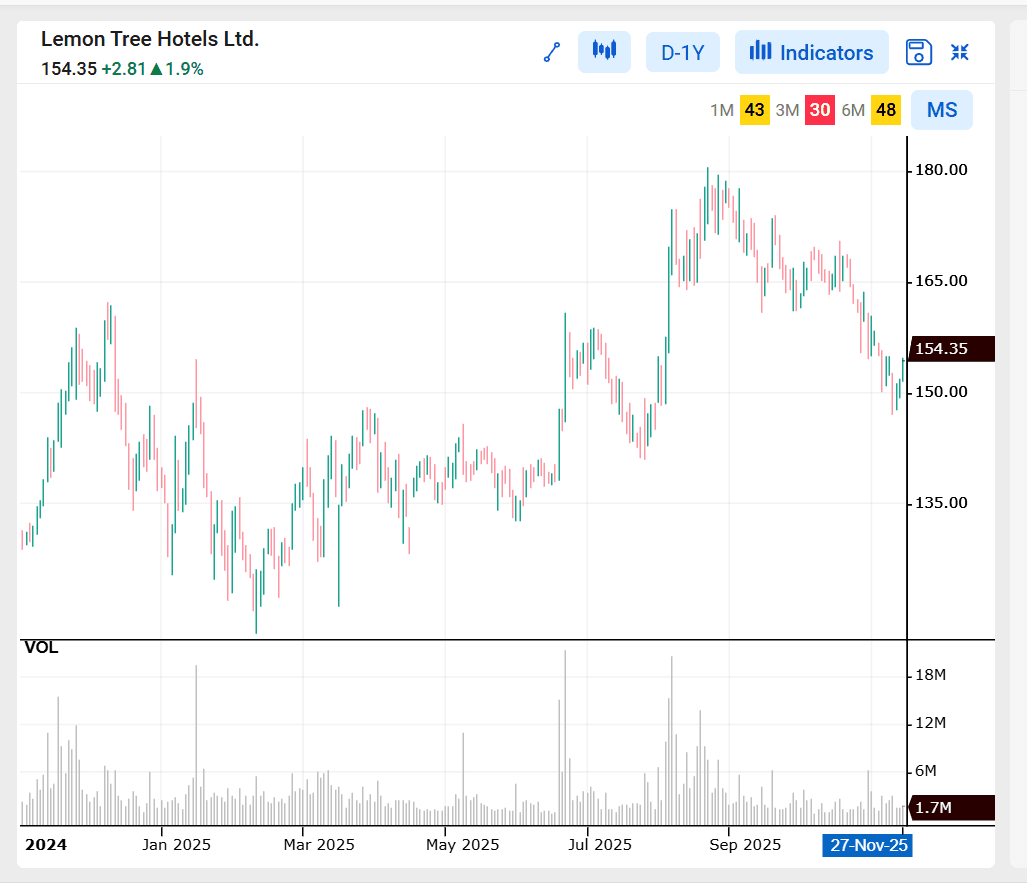
Task: Click the 1.7M volume marker
Action: click(x=953, y=808)
